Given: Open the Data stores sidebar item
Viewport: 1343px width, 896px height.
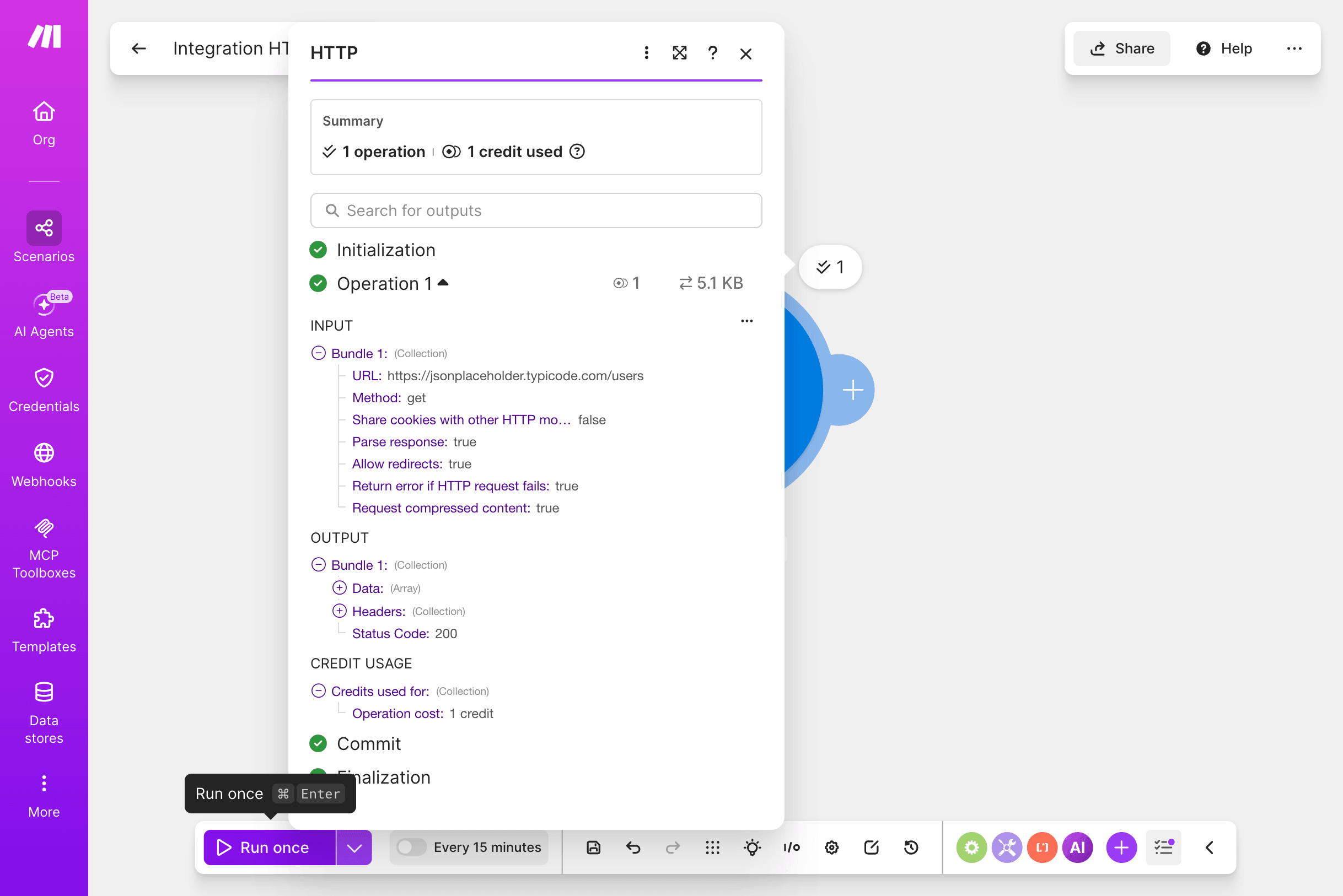Looking at the screenshot, I should (44, 713).
